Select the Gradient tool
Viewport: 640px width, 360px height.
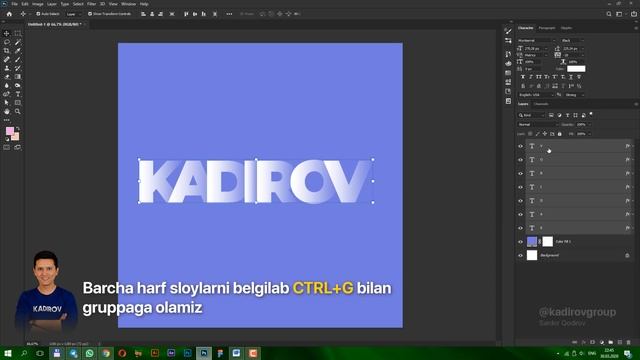pyautogui.click(x=18, y=77)
